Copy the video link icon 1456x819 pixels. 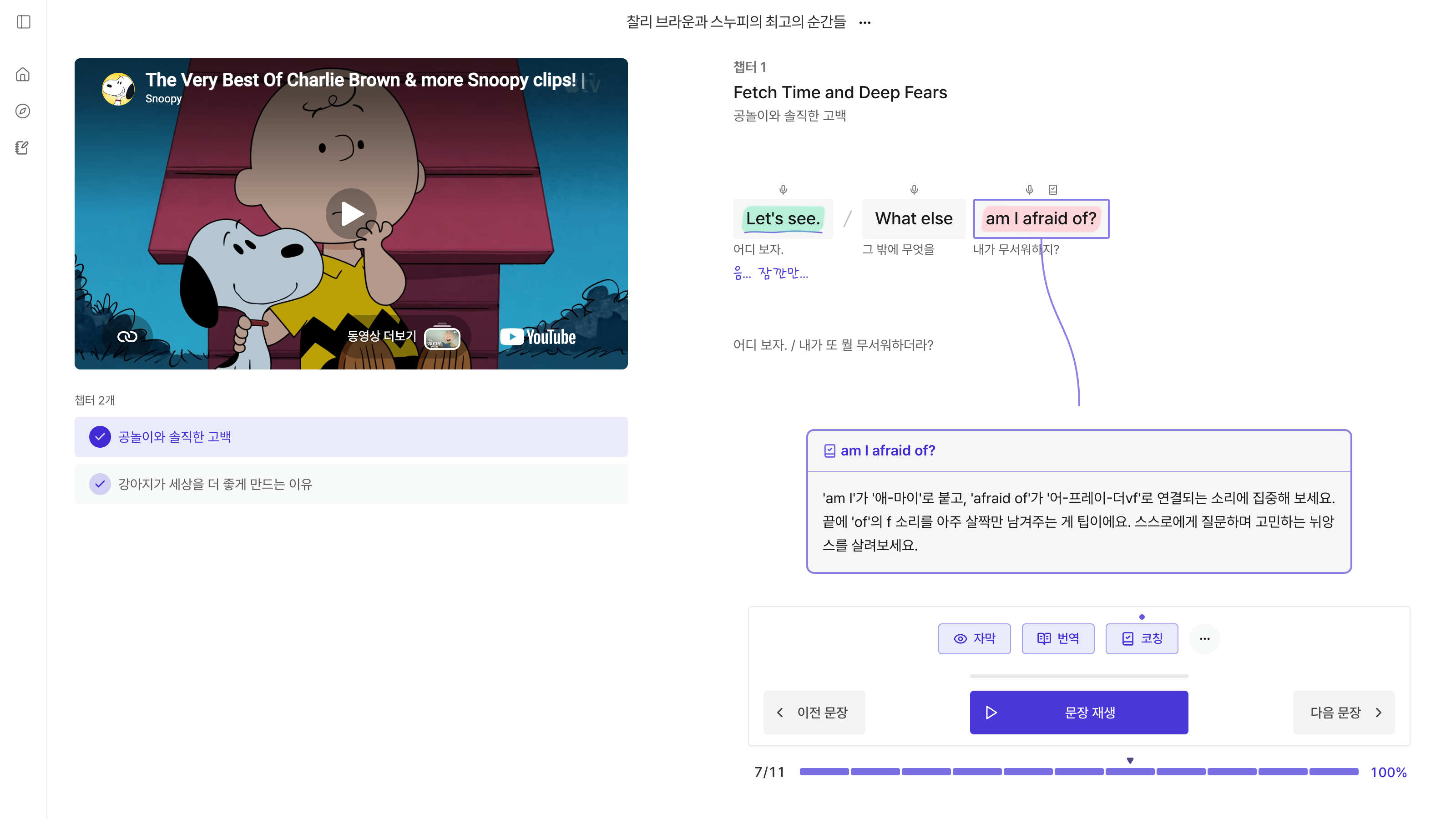click(127, 337)
